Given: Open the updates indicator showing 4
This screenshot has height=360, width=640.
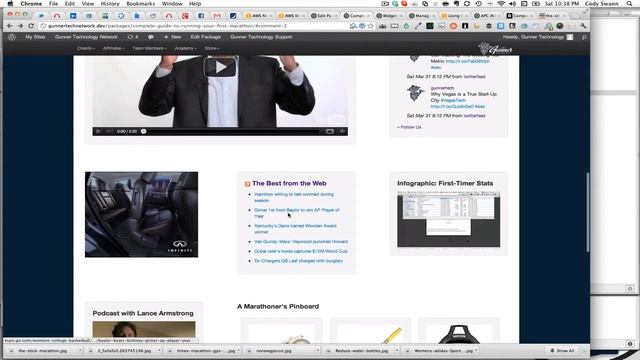Looking at the screenshot, I should tap(133, 37).
